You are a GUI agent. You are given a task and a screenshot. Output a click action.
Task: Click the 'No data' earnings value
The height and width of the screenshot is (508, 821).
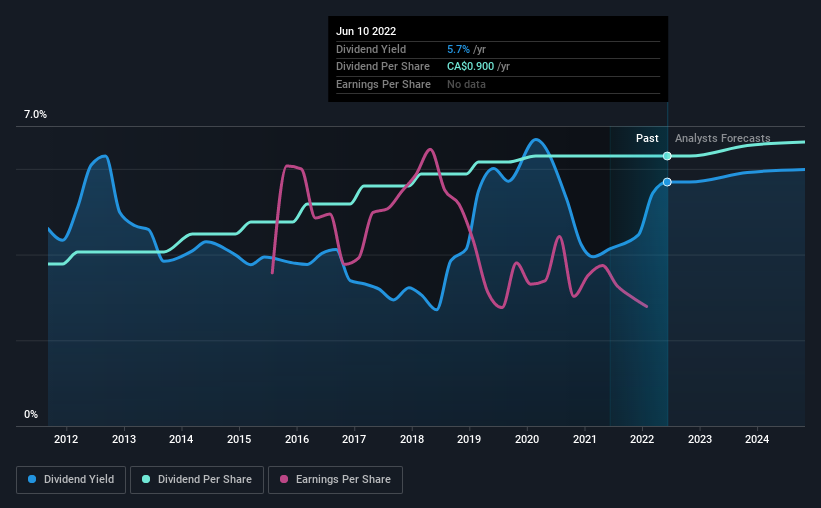pos(466,84)
